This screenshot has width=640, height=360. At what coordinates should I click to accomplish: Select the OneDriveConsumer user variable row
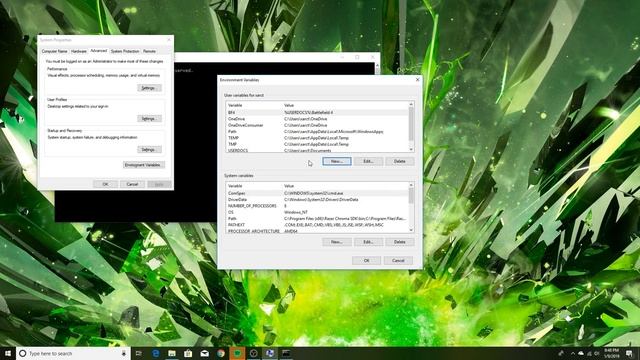317,125
